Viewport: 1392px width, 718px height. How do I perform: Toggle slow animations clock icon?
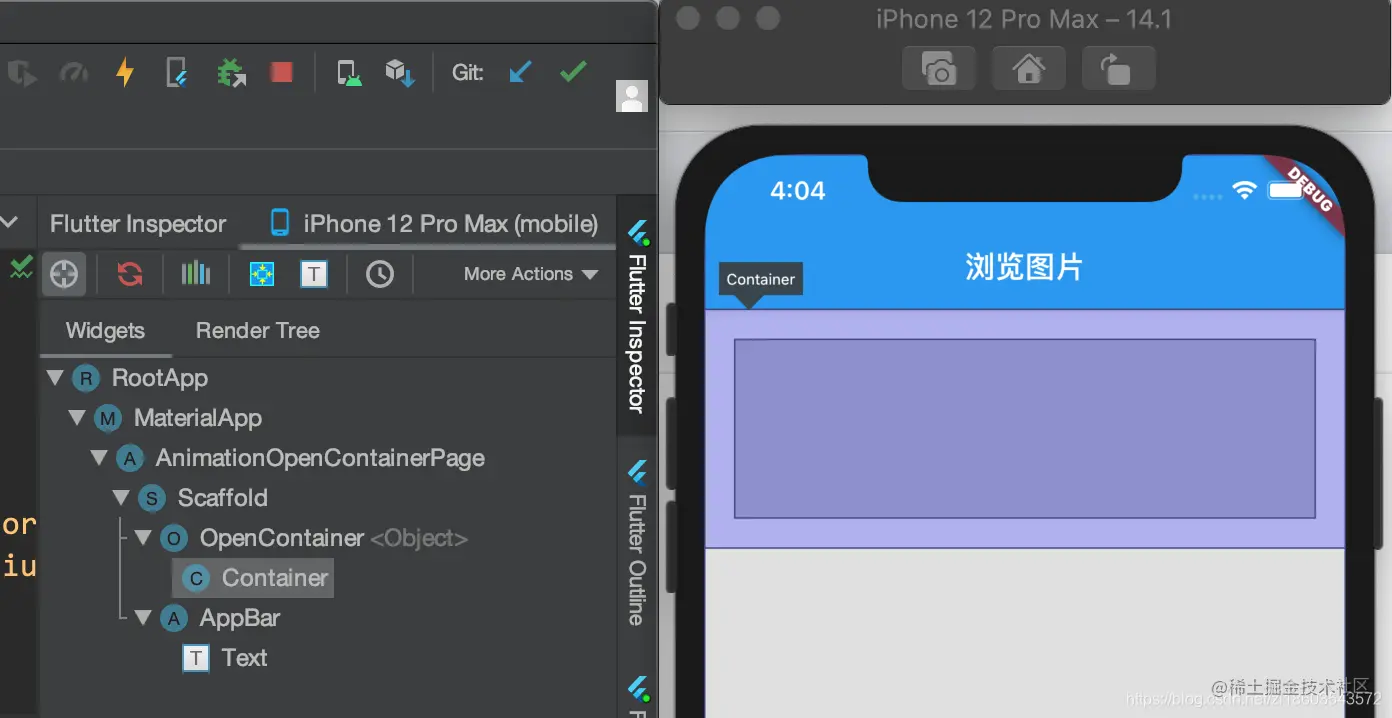click(x=380, y=274)
